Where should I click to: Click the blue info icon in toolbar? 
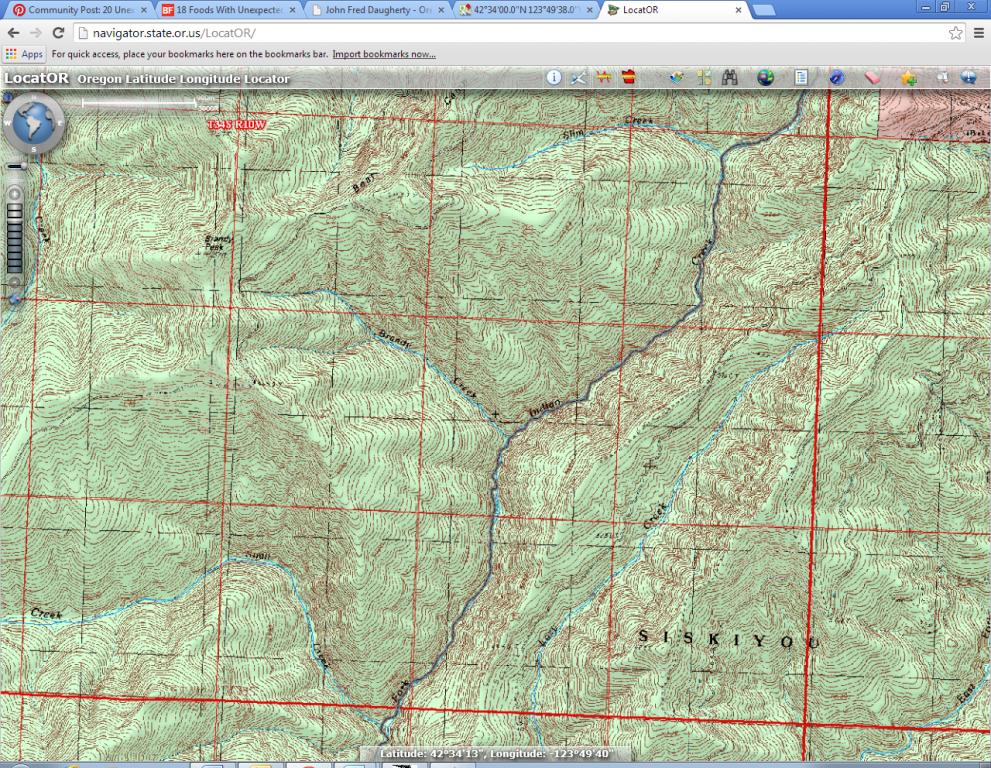pos(553,78)
